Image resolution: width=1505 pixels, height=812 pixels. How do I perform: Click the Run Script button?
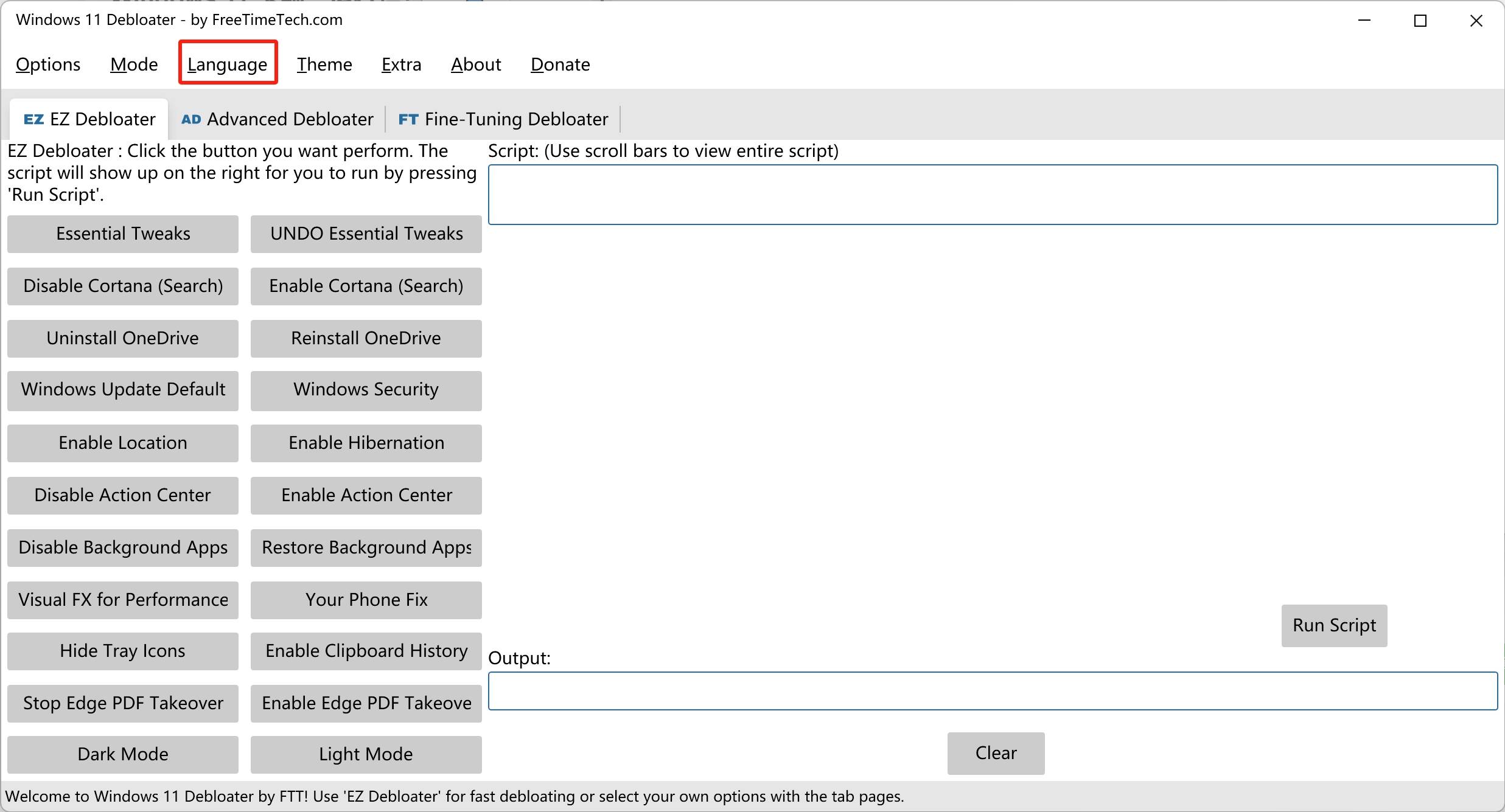coord(1334,625)
